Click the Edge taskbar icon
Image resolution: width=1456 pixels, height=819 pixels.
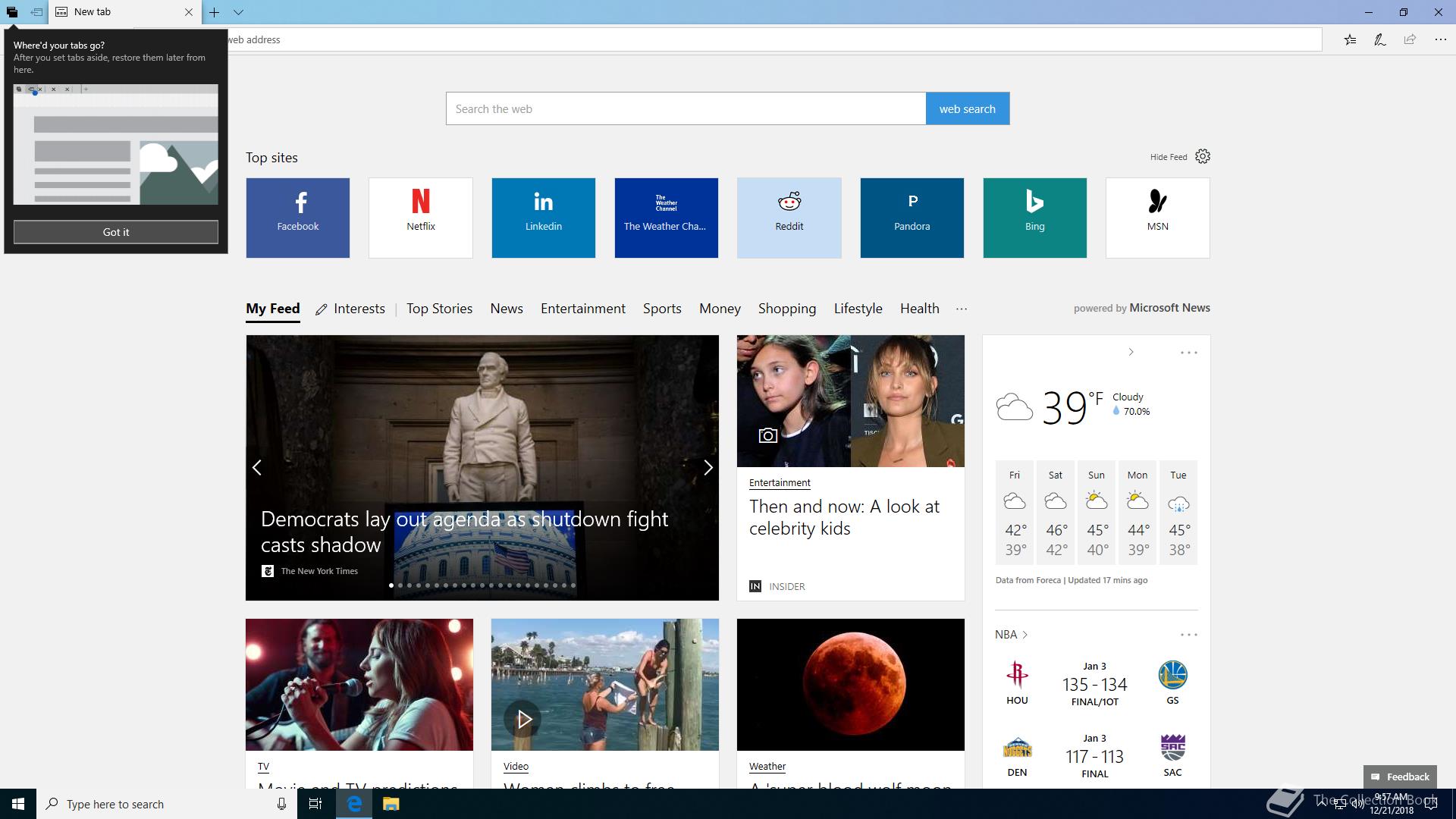pos(354,804)
